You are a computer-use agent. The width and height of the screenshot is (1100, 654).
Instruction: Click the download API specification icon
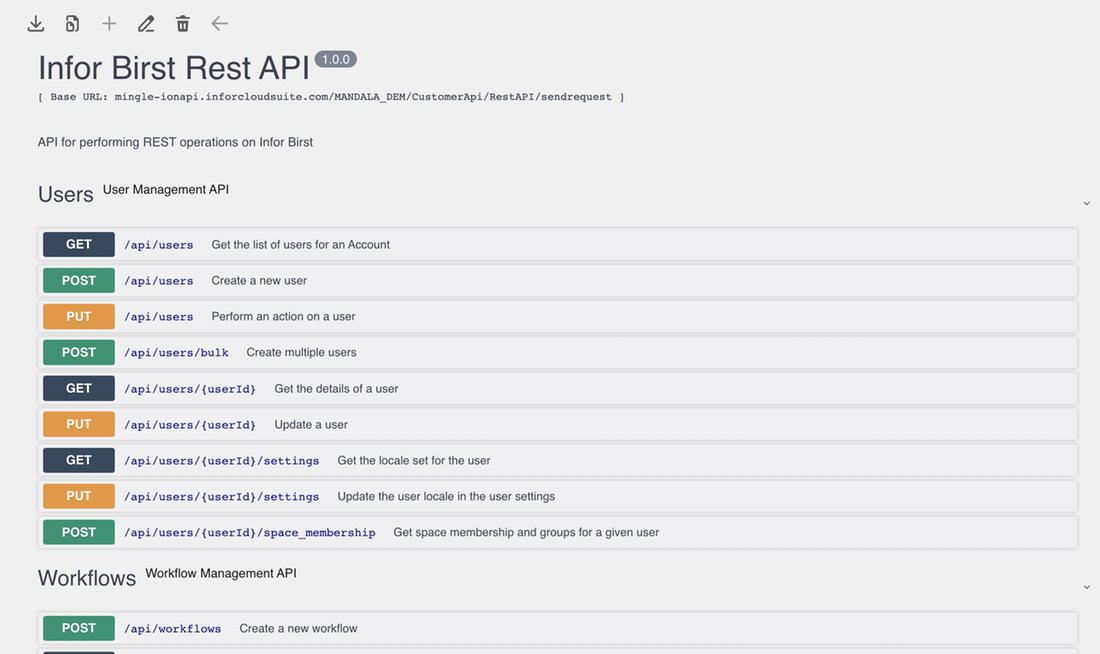point(35,22)
